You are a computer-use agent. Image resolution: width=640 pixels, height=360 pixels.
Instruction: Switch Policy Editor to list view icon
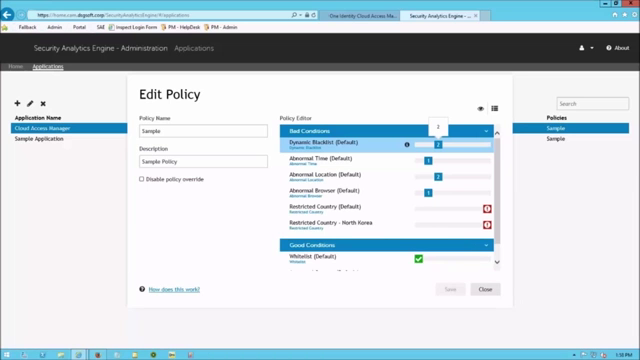pyautogui.click(x=495, y=109)
